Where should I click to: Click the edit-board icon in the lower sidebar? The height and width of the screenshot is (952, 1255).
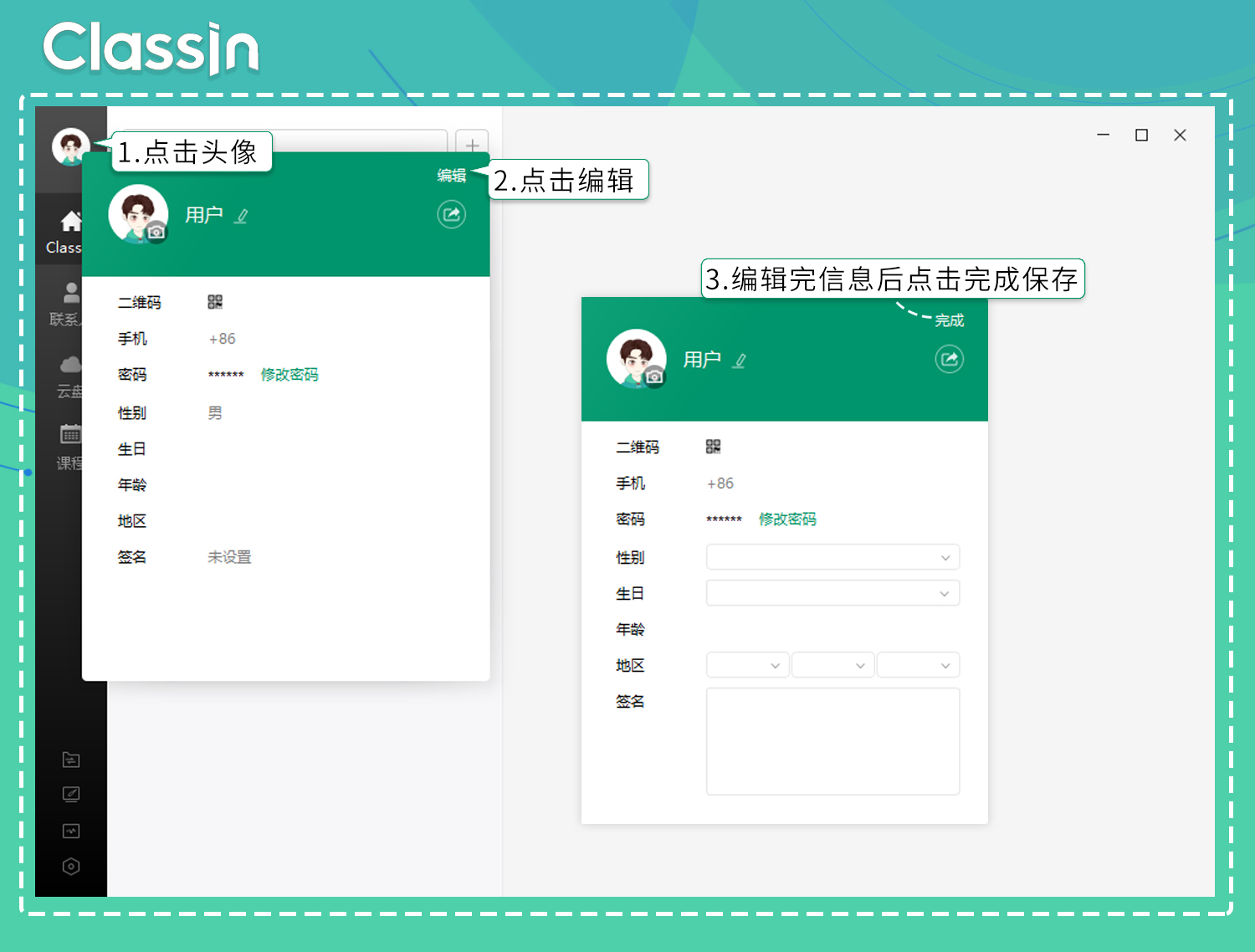point(71,795)
